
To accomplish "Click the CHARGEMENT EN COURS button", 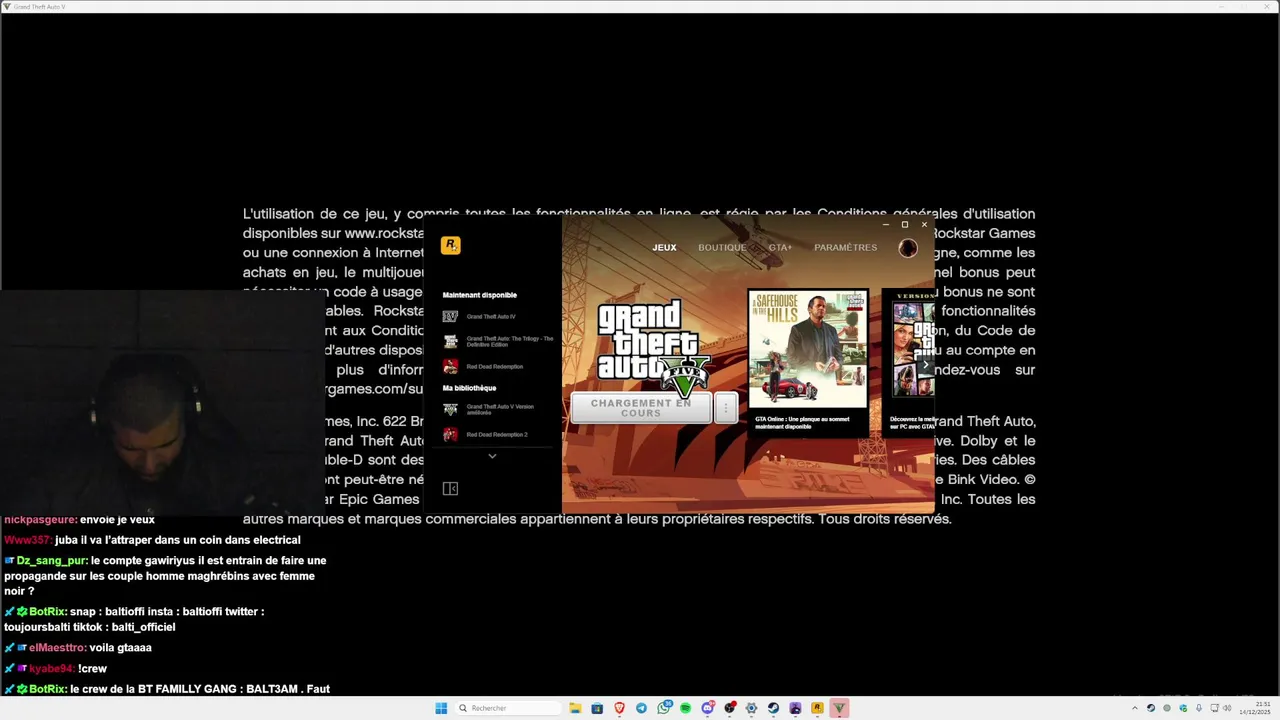I will point(641,408).
